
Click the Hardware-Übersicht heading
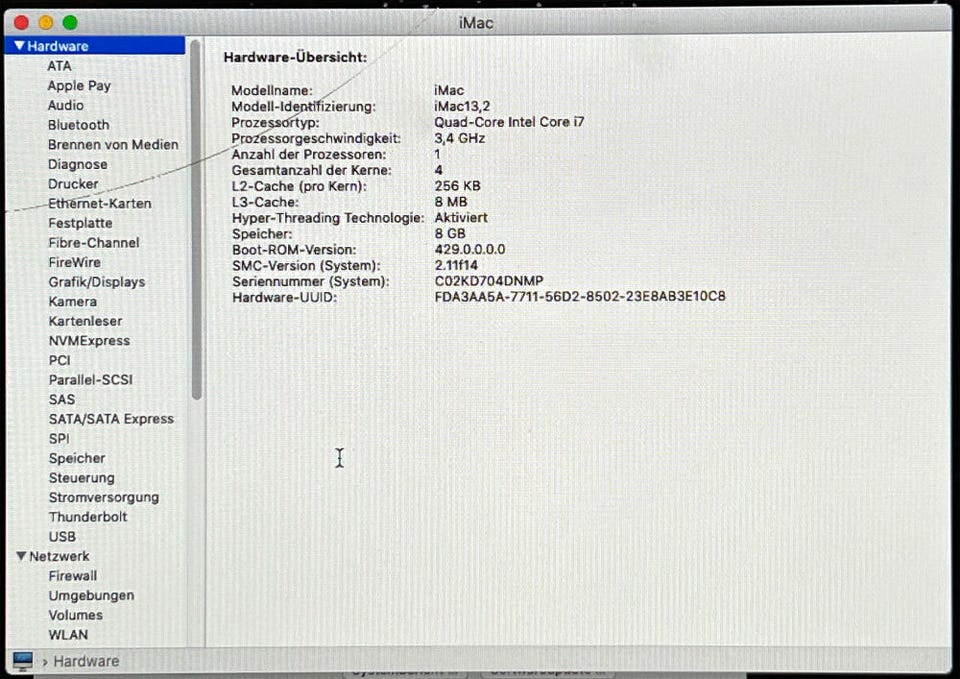click(295, 57)
